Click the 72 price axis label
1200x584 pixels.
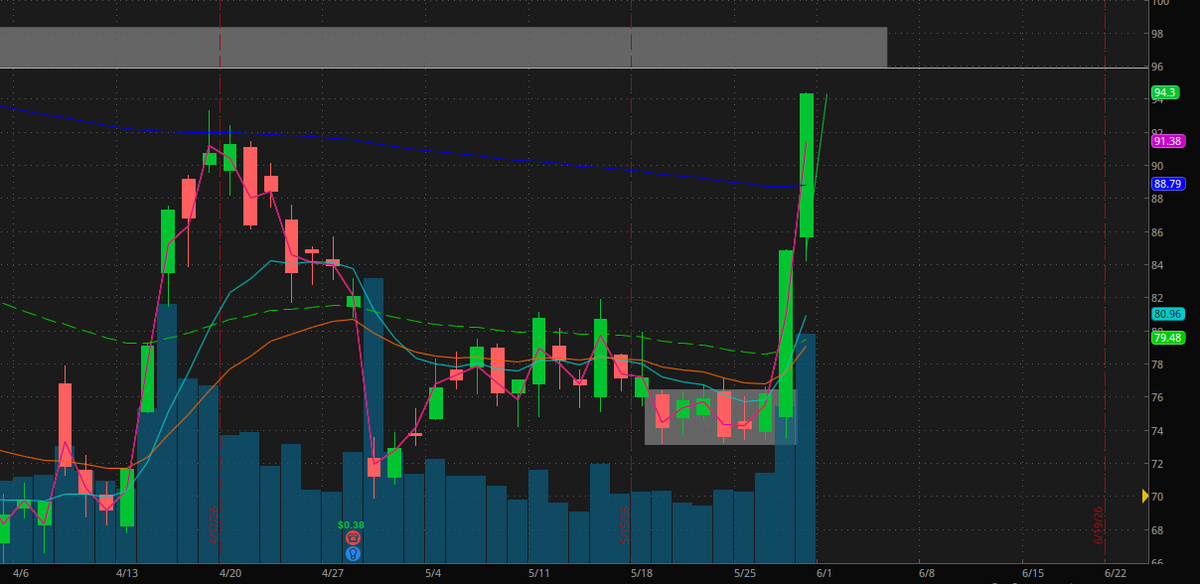click(1157, 464)
